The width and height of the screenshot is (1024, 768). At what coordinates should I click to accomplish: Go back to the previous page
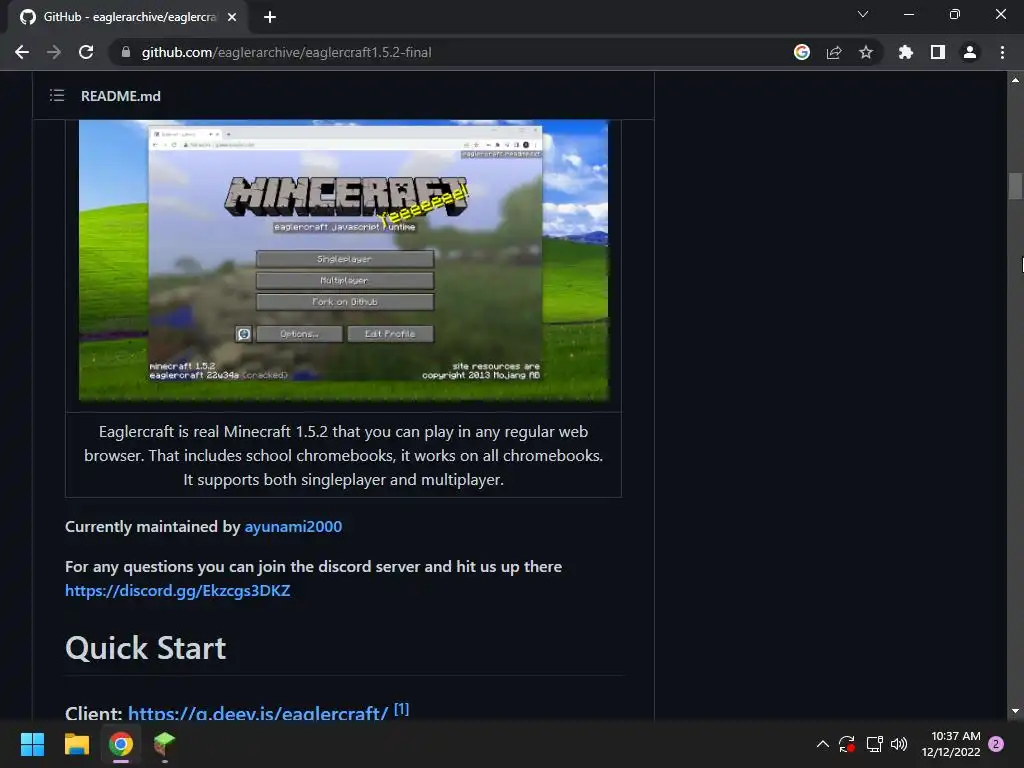tap(22, 52)
